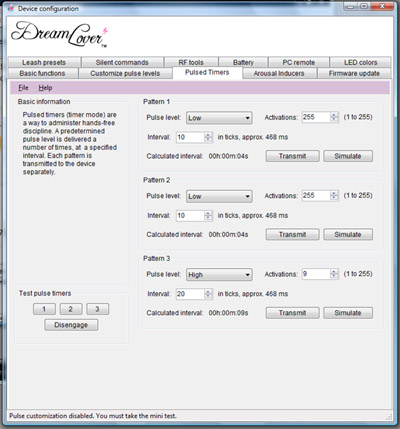This screenshot has width=400, height=429.
Task: Click the DreamLover logo
Action: (x=59, y=35)
